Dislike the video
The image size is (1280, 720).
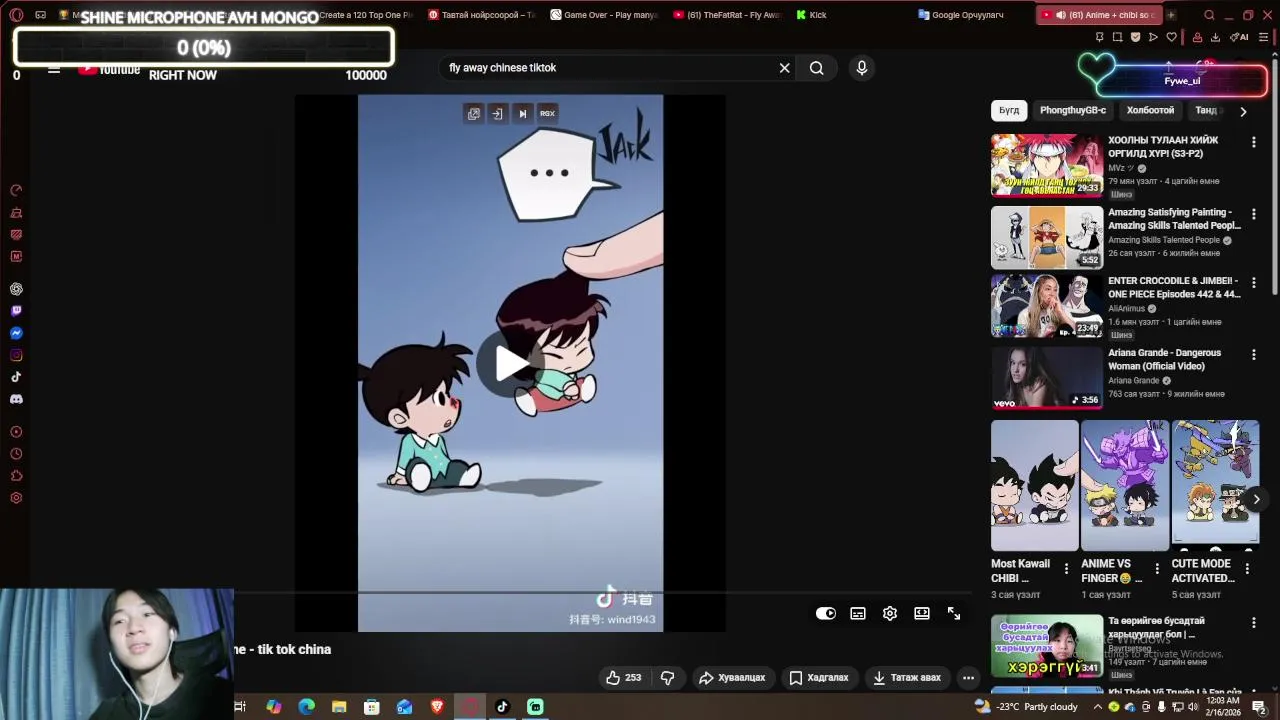(x=667, y=678)
